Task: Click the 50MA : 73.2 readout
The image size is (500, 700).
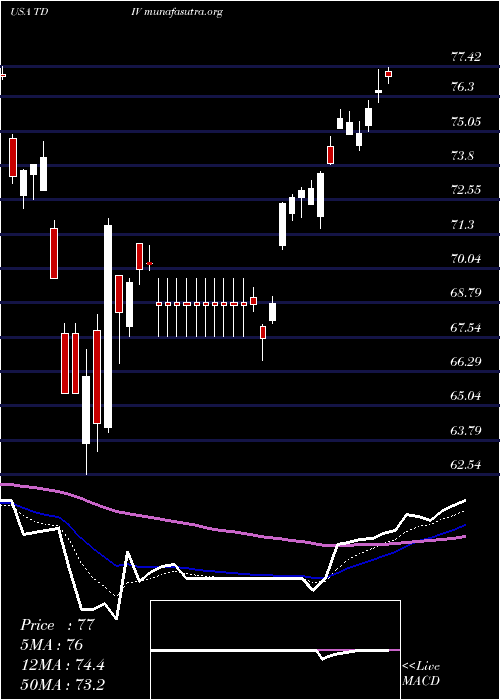Action: coord(62,684)
